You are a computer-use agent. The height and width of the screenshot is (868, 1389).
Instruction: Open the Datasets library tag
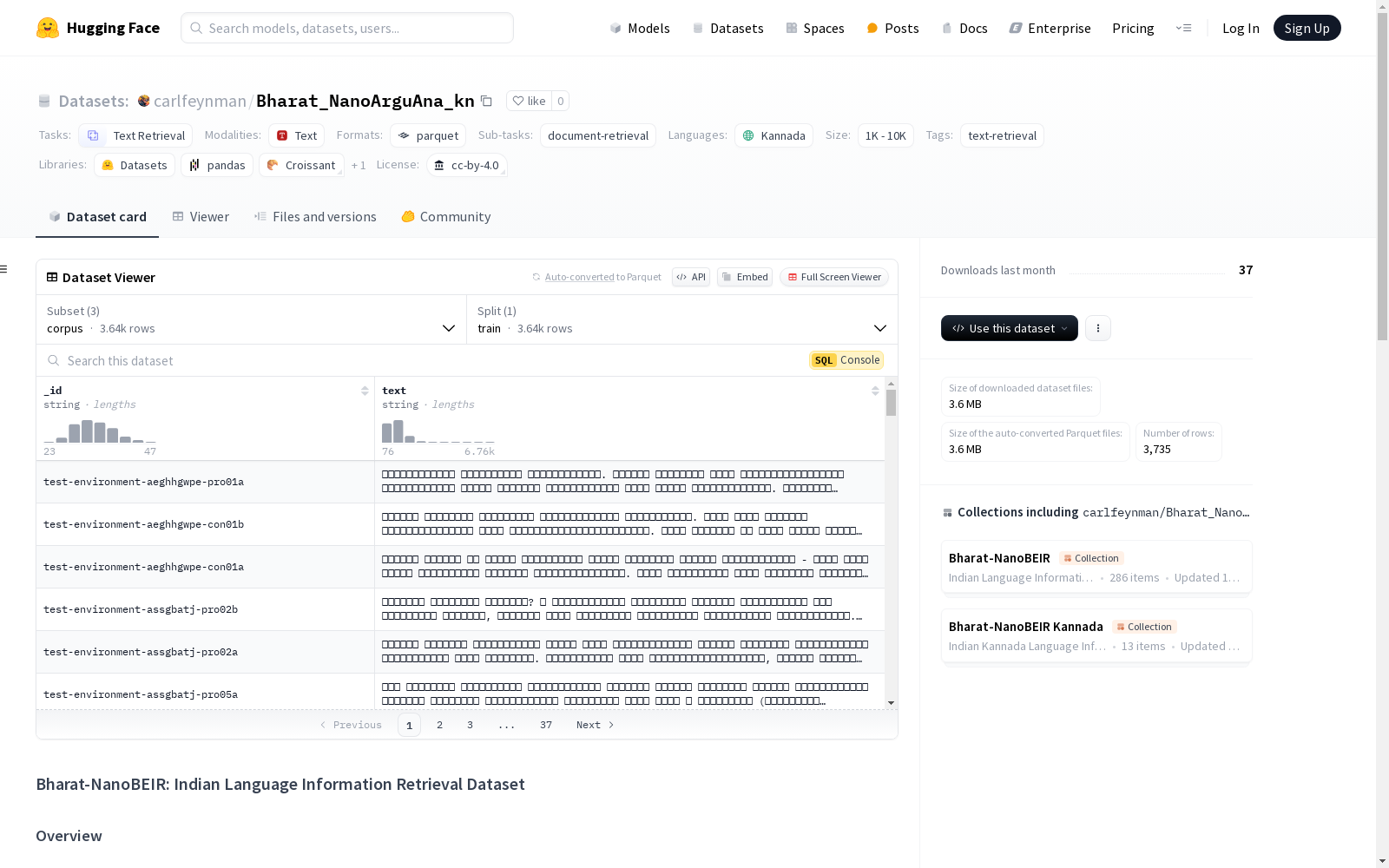tap(135, 165)
